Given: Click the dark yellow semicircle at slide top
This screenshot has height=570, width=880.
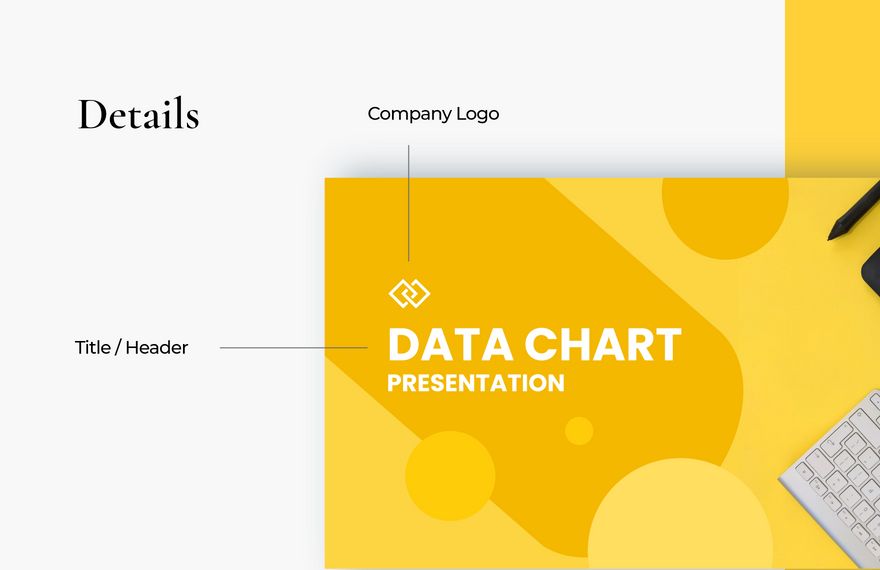Looking at the screenshot, I should 724,216.
